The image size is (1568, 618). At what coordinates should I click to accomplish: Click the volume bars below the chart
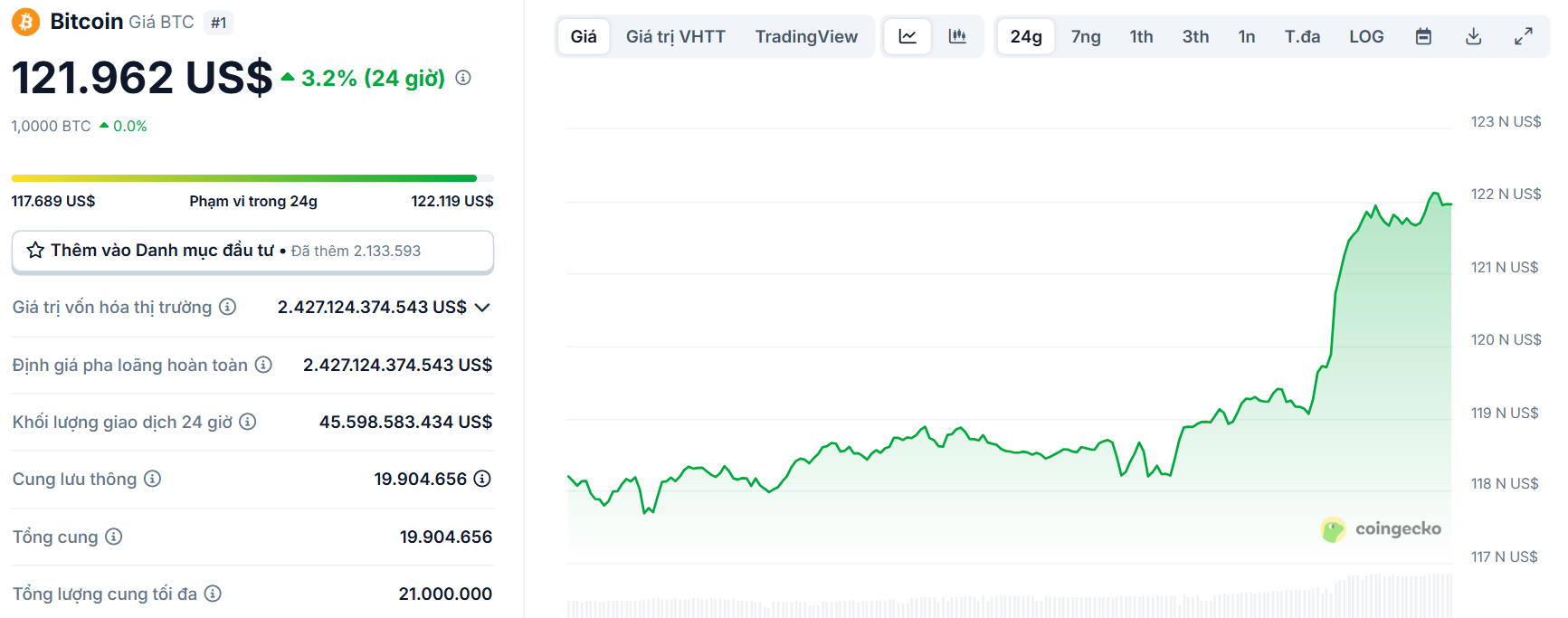[1009, 597]
